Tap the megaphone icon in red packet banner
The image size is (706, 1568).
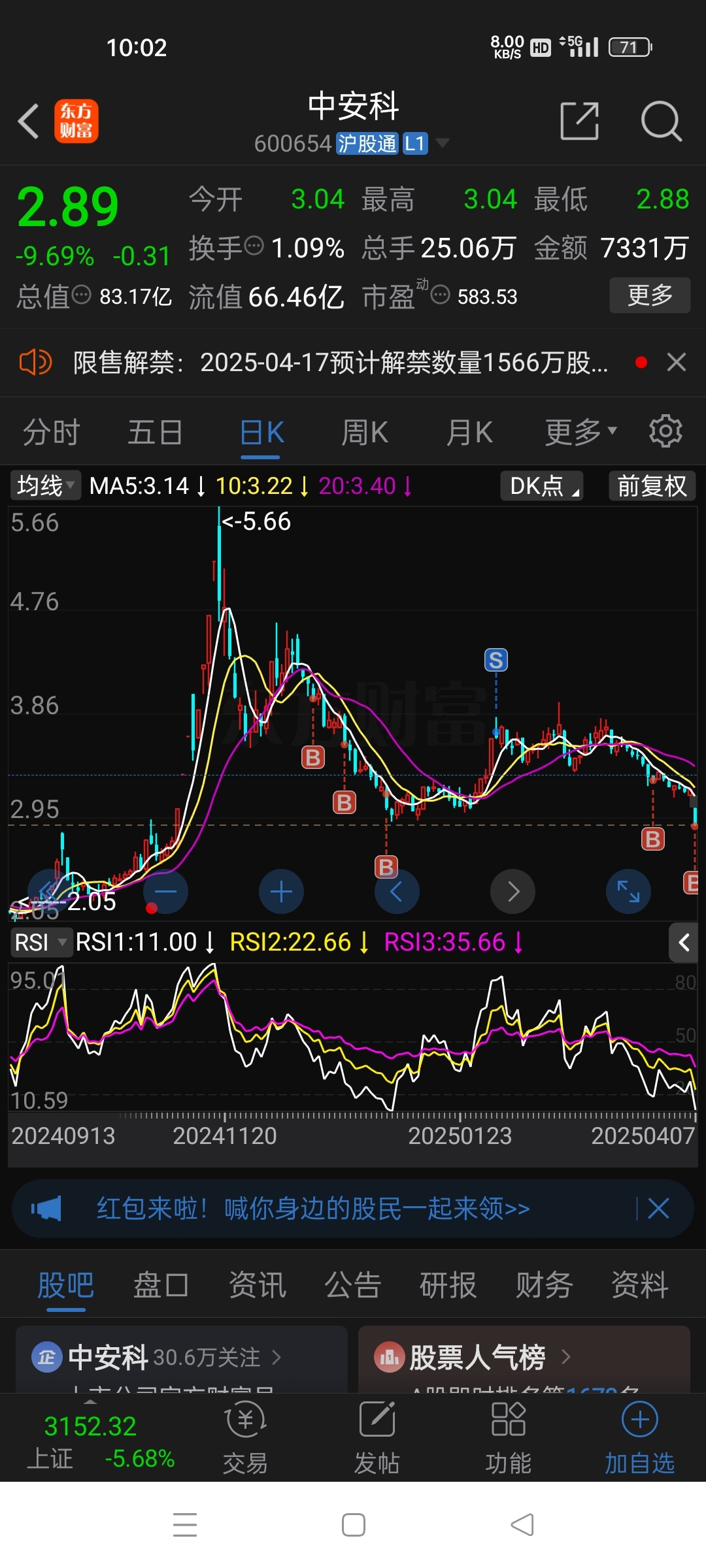[46, 1209]
